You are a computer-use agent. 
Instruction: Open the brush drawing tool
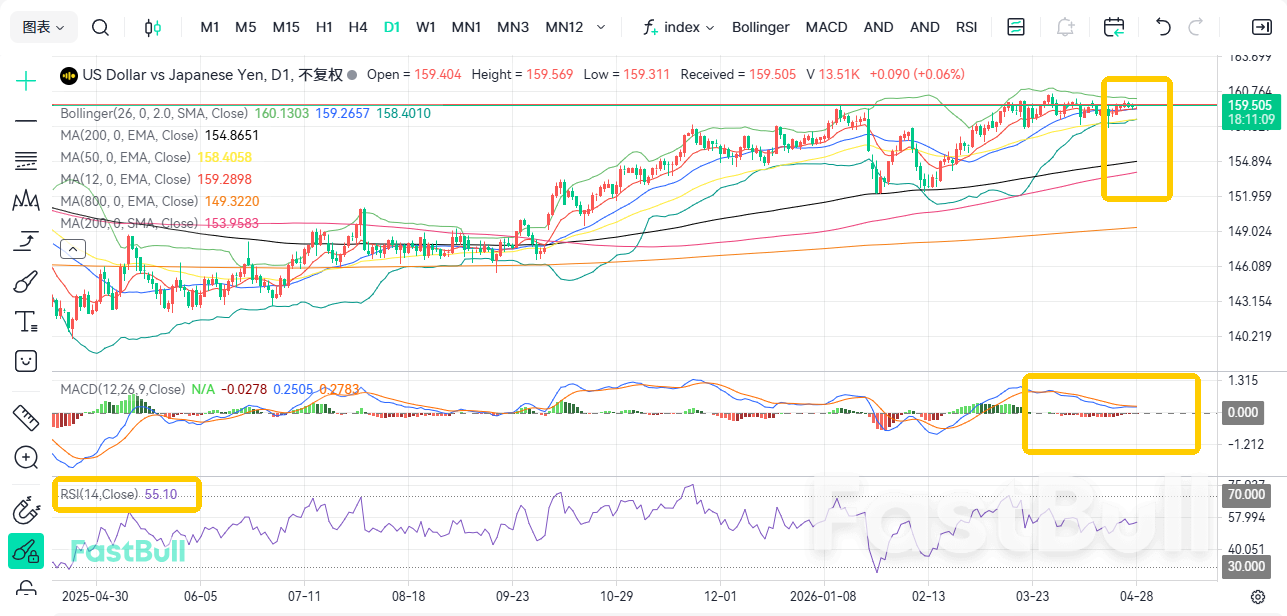click(25, 281)
